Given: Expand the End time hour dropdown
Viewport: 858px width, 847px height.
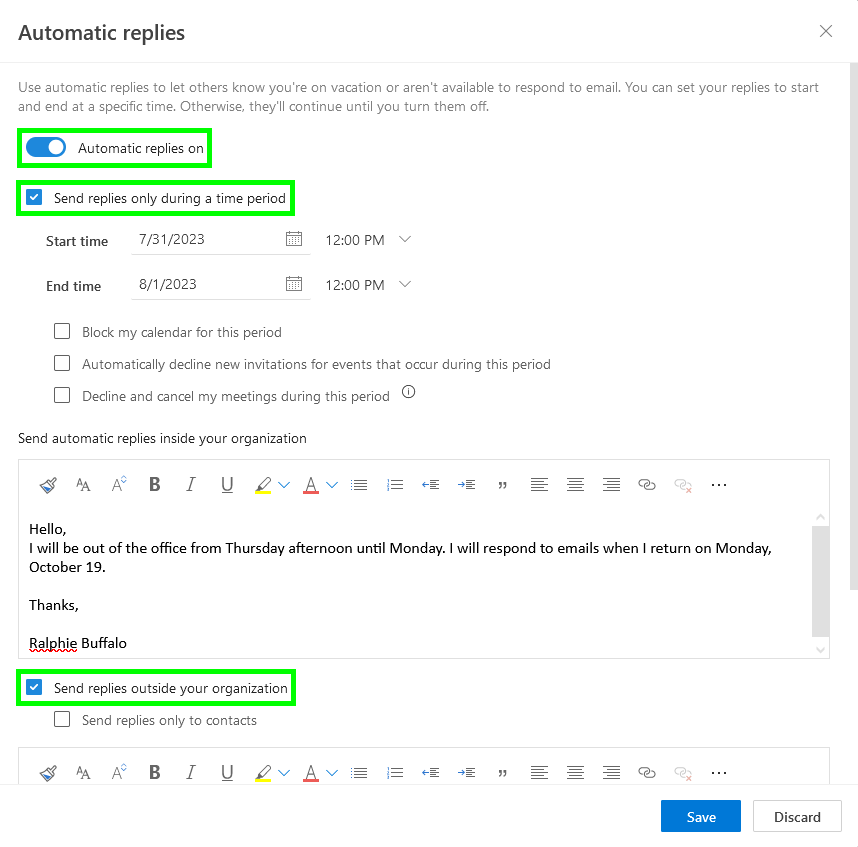Looking at the screenshot, I should 405,284.
